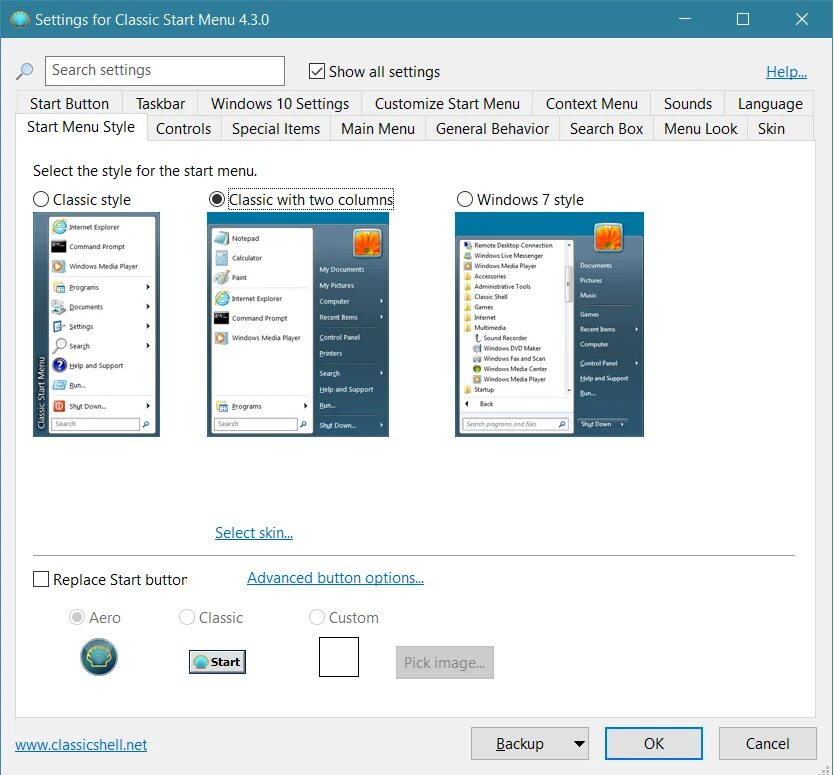Open the Taskbar tab

point(160,104)
